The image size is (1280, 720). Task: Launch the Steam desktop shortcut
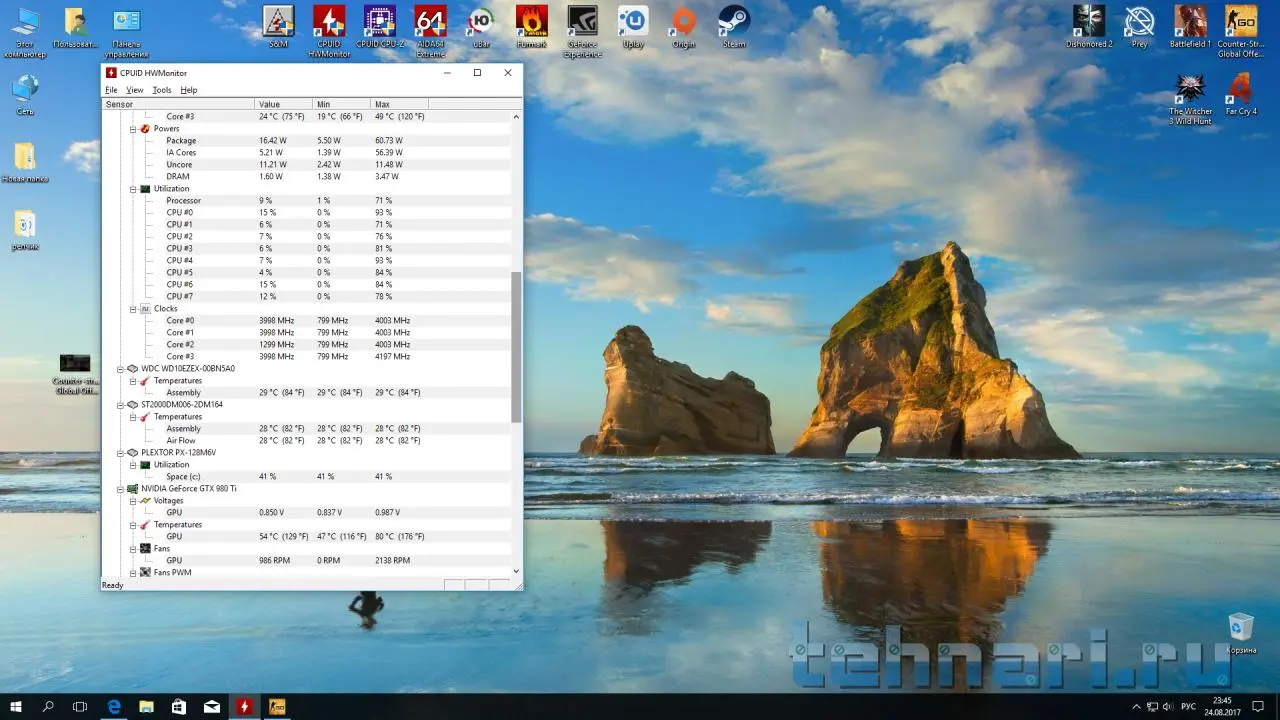pos(734,22)
